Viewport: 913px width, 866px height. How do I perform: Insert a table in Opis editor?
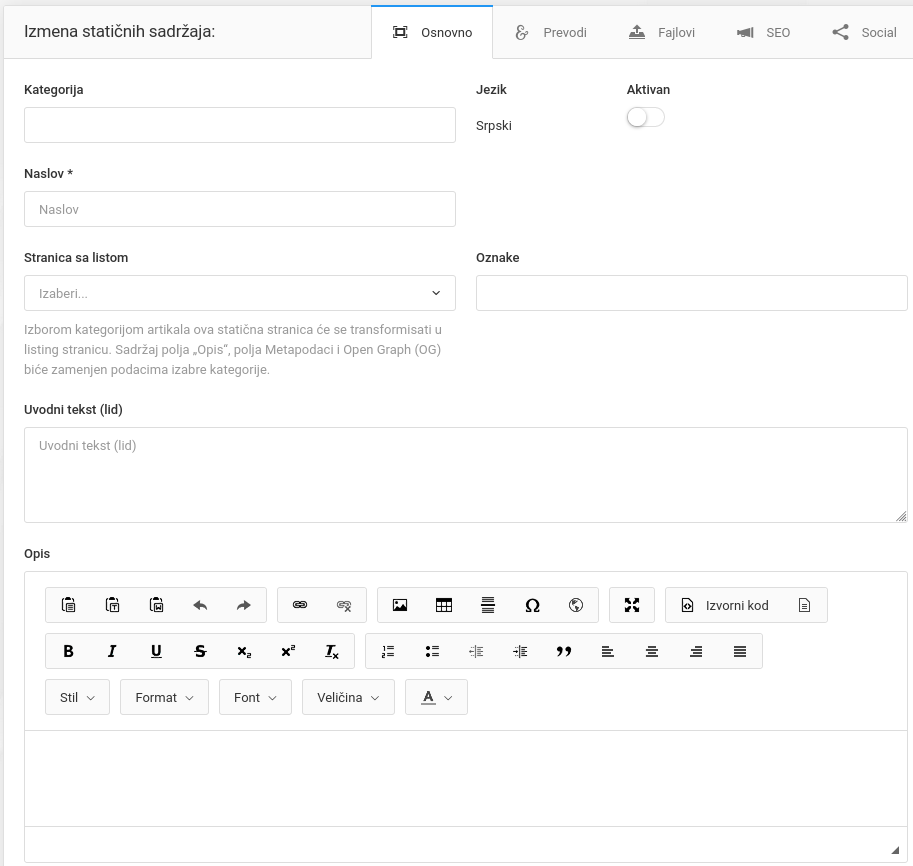coord(444,605)
